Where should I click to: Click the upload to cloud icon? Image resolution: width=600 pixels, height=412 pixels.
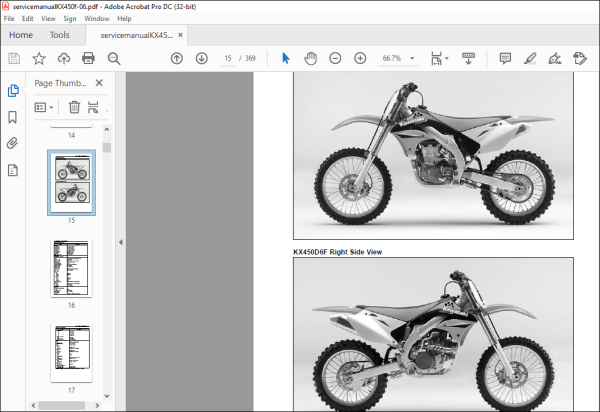pyautogui.click(x=64, y=59)
